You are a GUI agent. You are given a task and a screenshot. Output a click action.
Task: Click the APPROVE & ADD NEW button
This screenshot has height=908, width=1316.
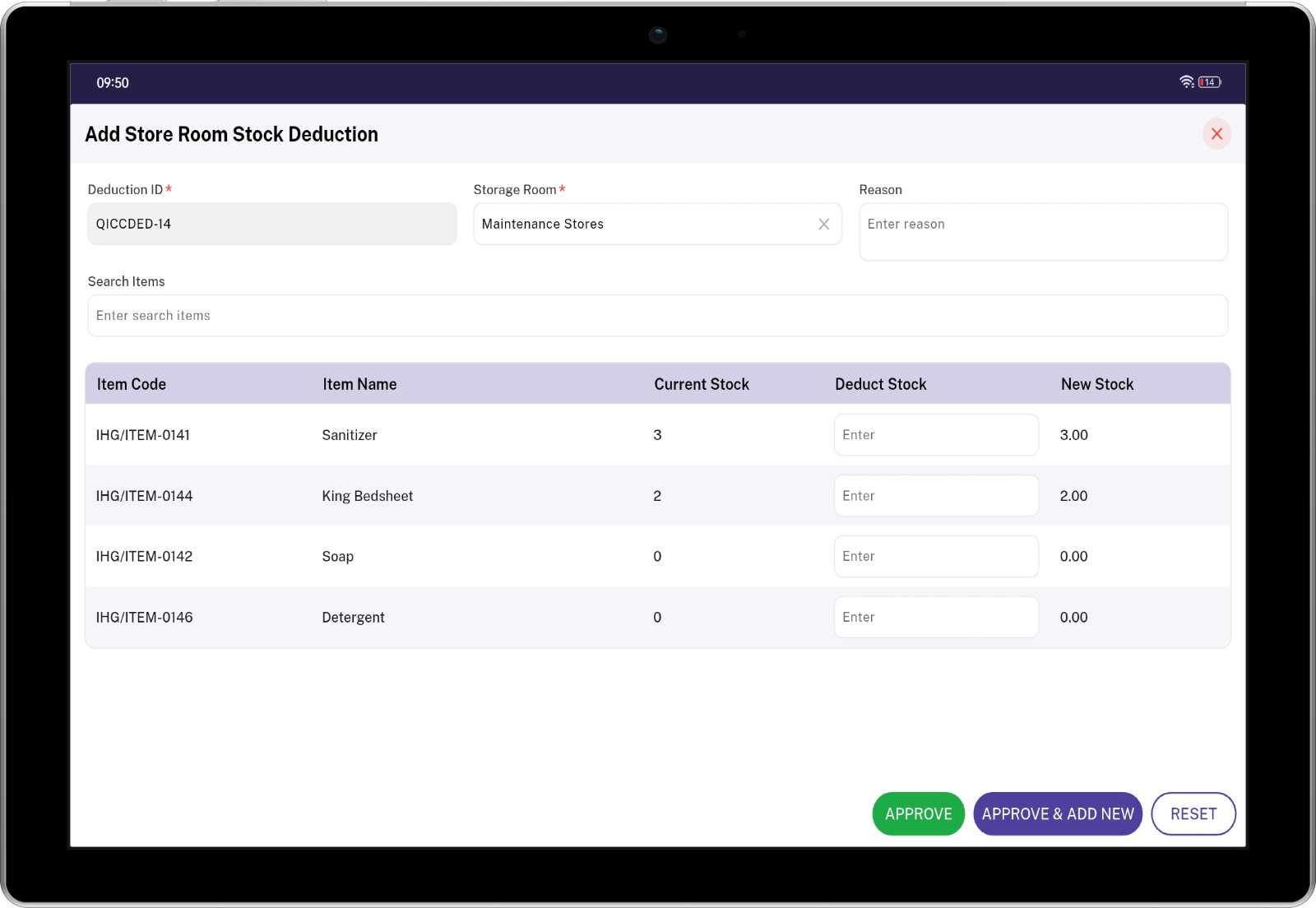point(1058,814)
